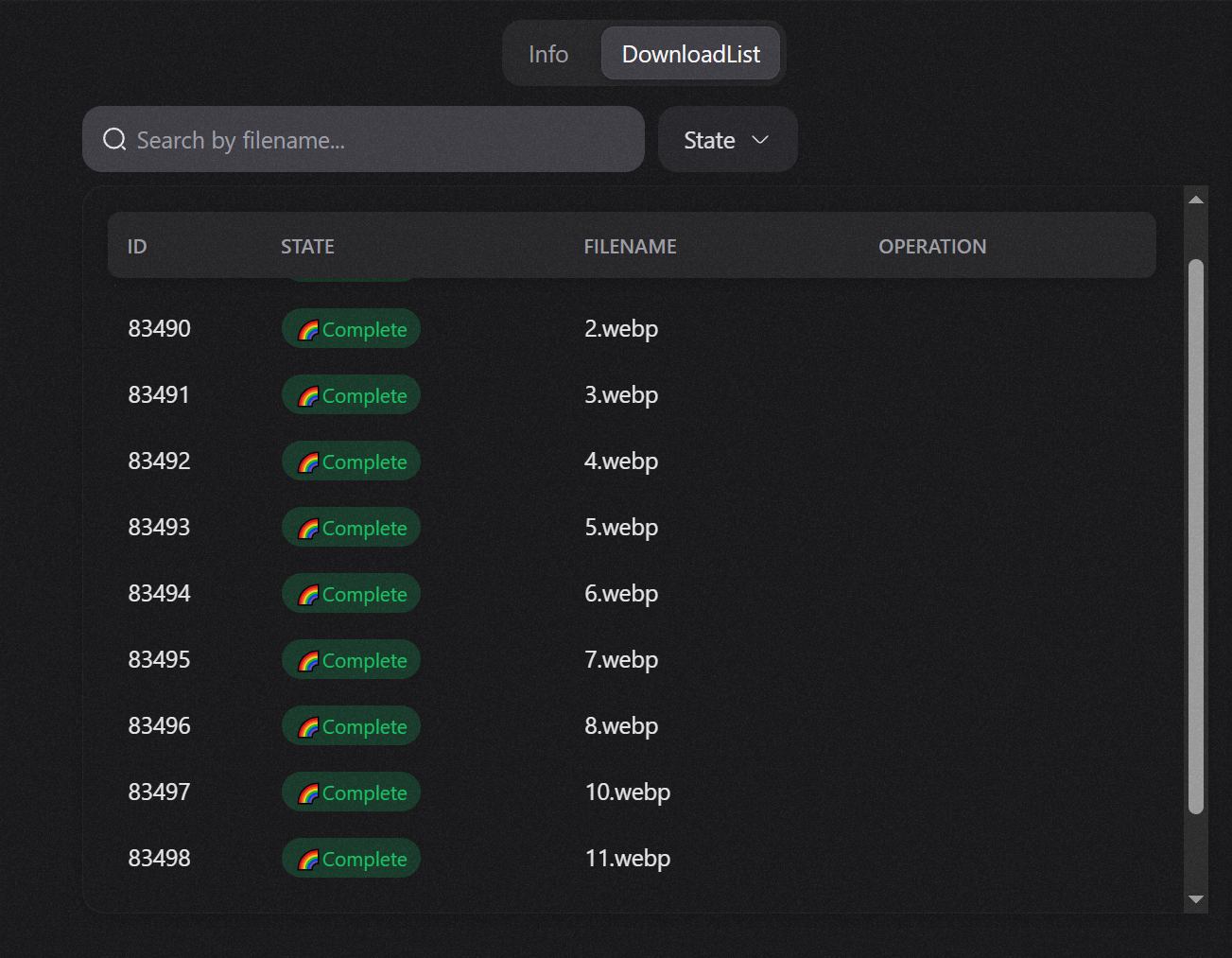Select the Complete badge on row 83494
1232x958 pixels.
[x=351, y=593]
